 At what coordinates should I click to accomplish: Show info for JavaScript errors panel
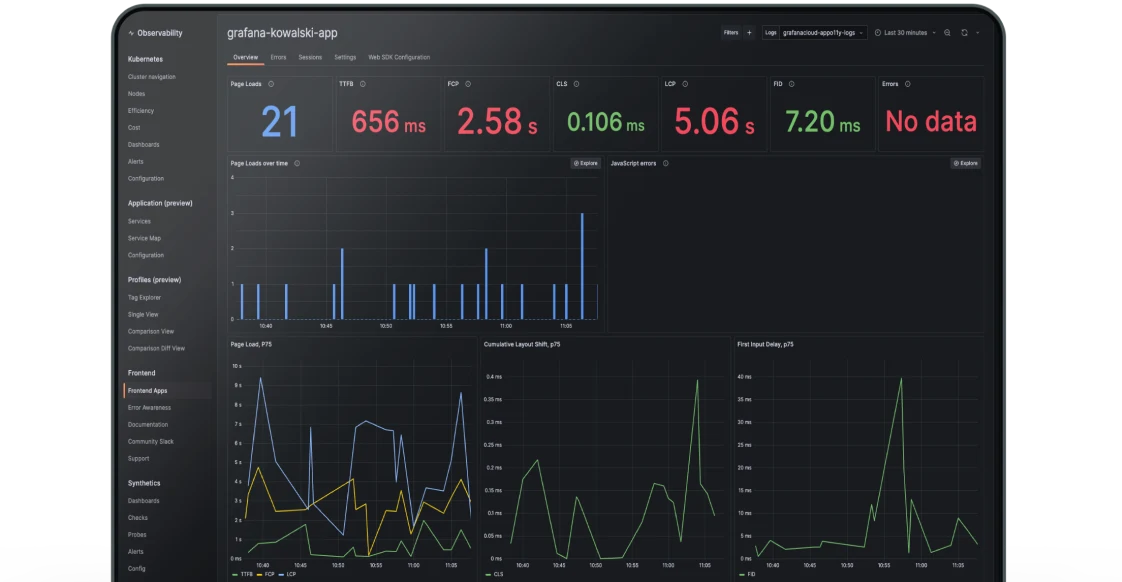click(665, 163)
